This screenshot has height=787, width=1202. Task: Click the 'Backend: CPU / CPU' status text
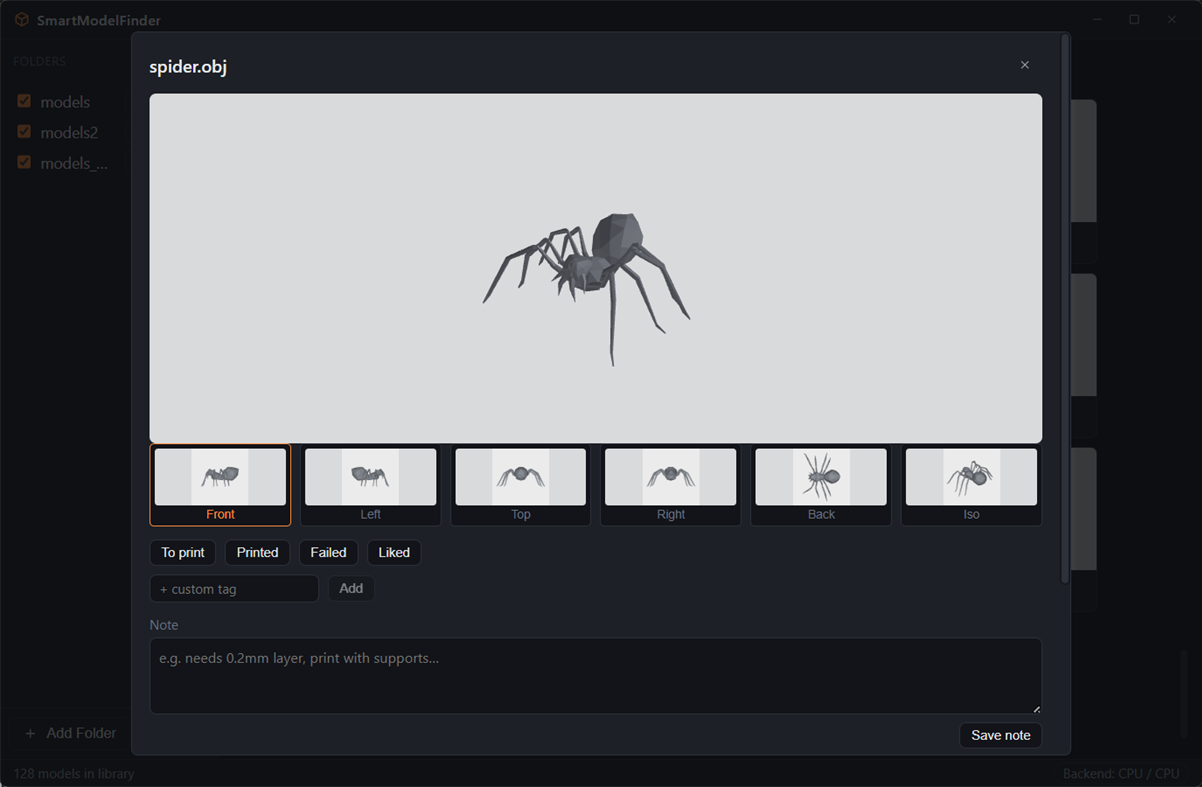click(x=1121, y=773)
